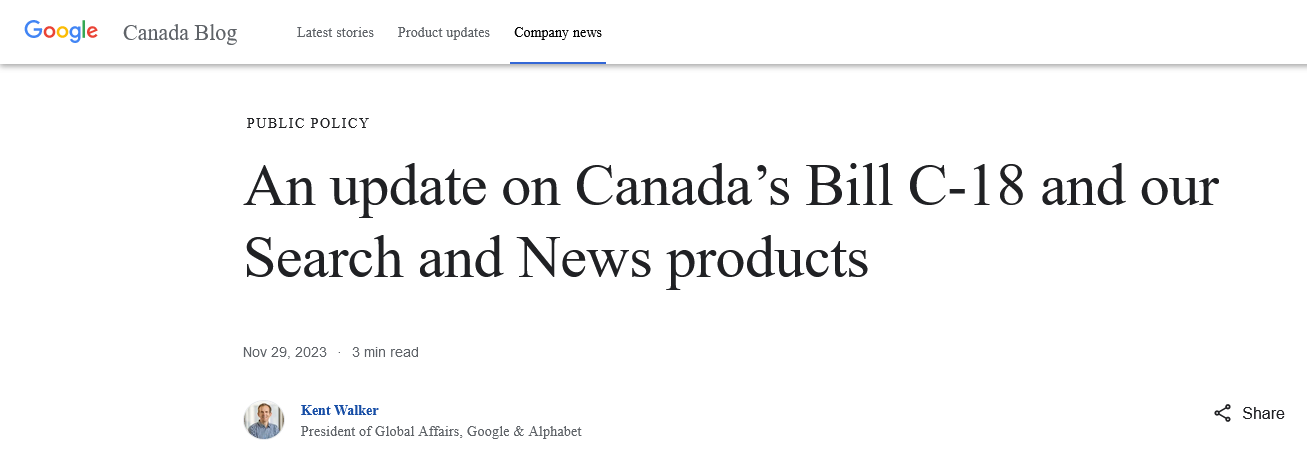Screen dimensions: 1307x465
Task: Click the headline line mentioning Bill C-18
Action: 731,187
